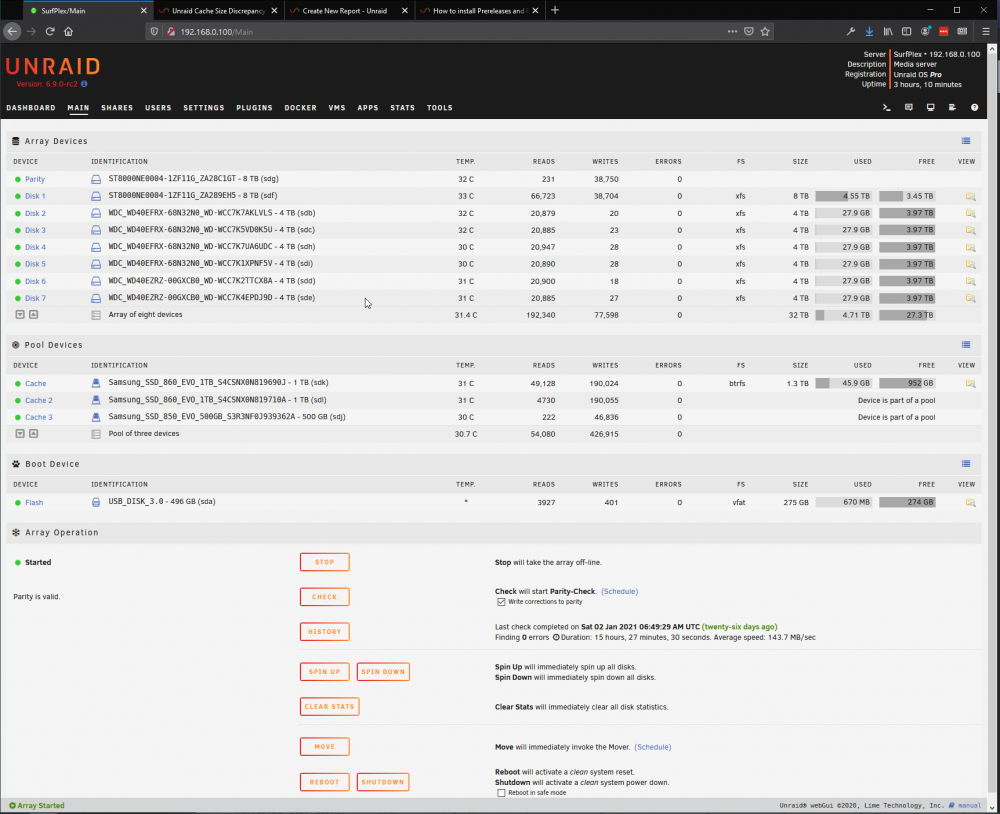Screen dimensions: 1000x814
Task: Switch to Unraid Cache Size Discrepancy browser tab
Action: point(218,10)
